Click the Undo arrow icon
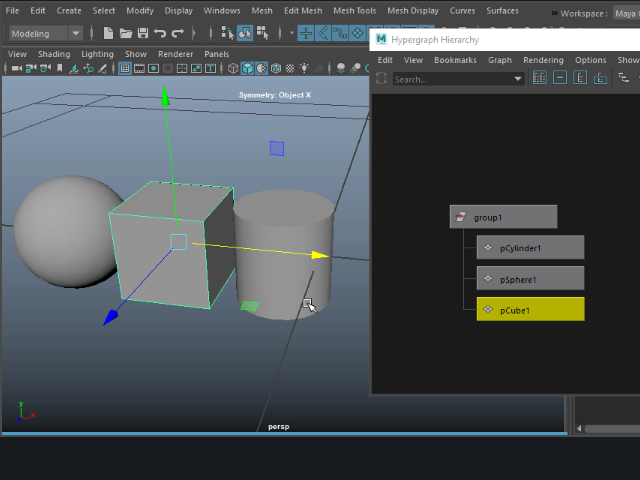This screenshot has width=640, height=480. pos(160,33)
